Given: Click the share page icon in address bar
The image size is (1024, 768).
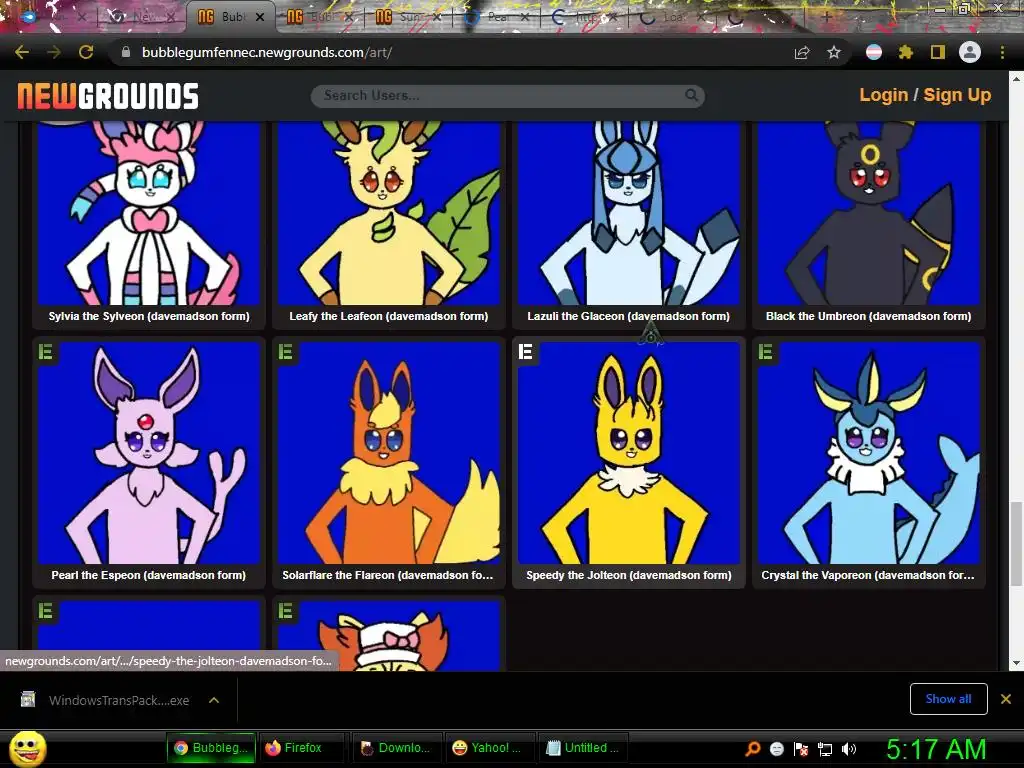Looking at the screenshot, I should tap(802, 53).
